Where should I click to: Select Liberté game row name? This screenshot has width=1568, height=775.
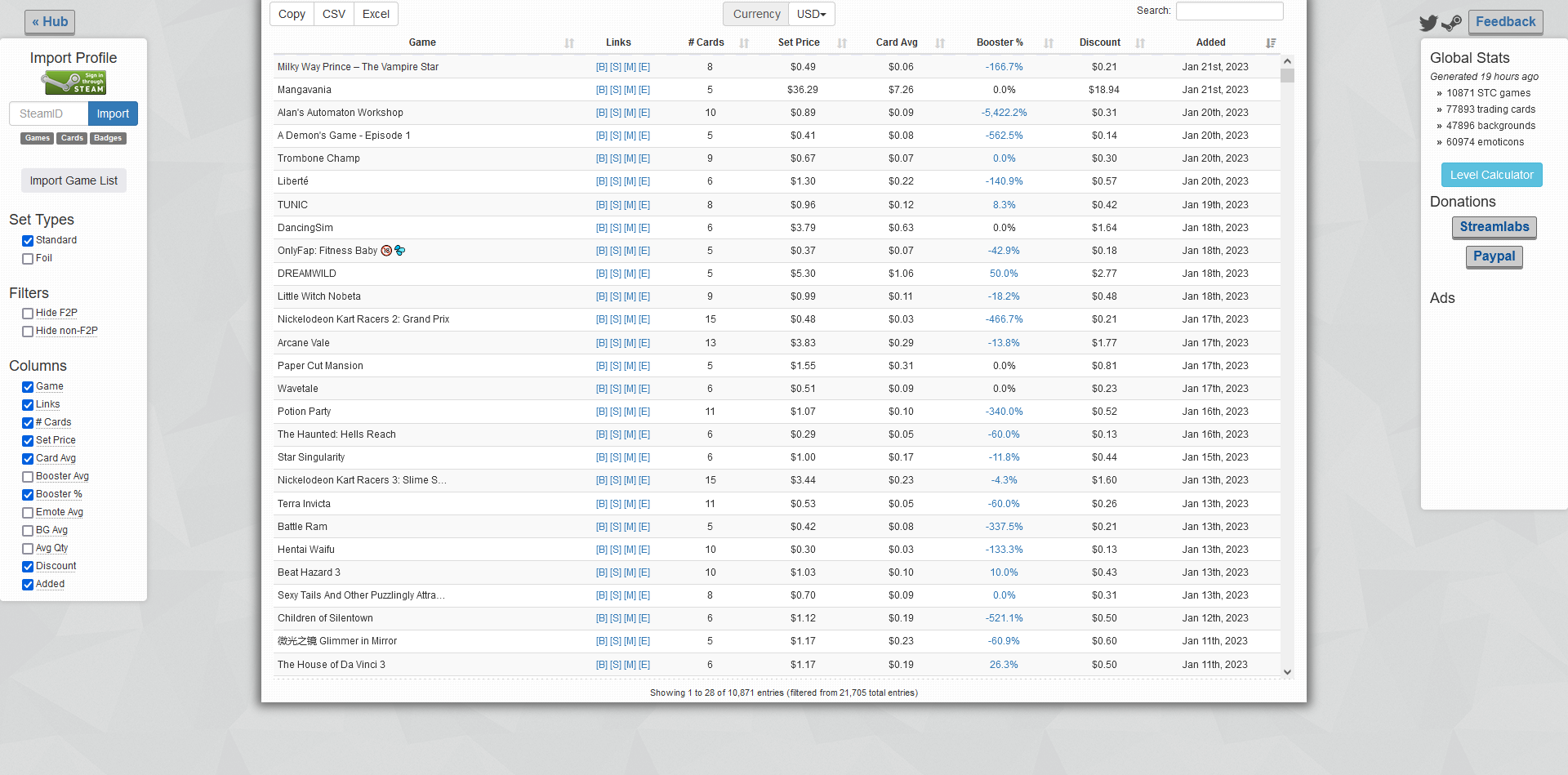click(x=293, y=181)
